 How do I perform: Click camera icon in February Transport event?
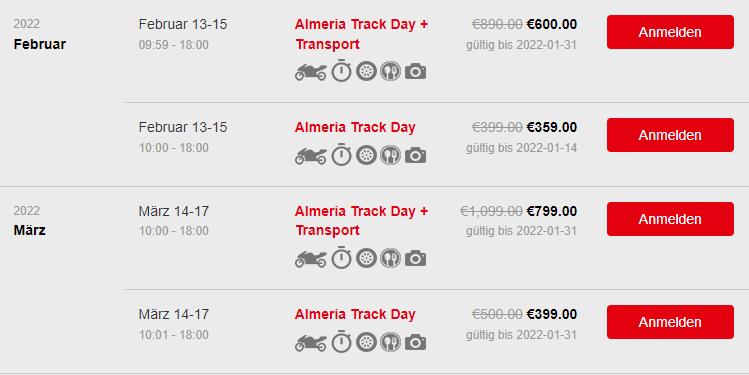416,72
